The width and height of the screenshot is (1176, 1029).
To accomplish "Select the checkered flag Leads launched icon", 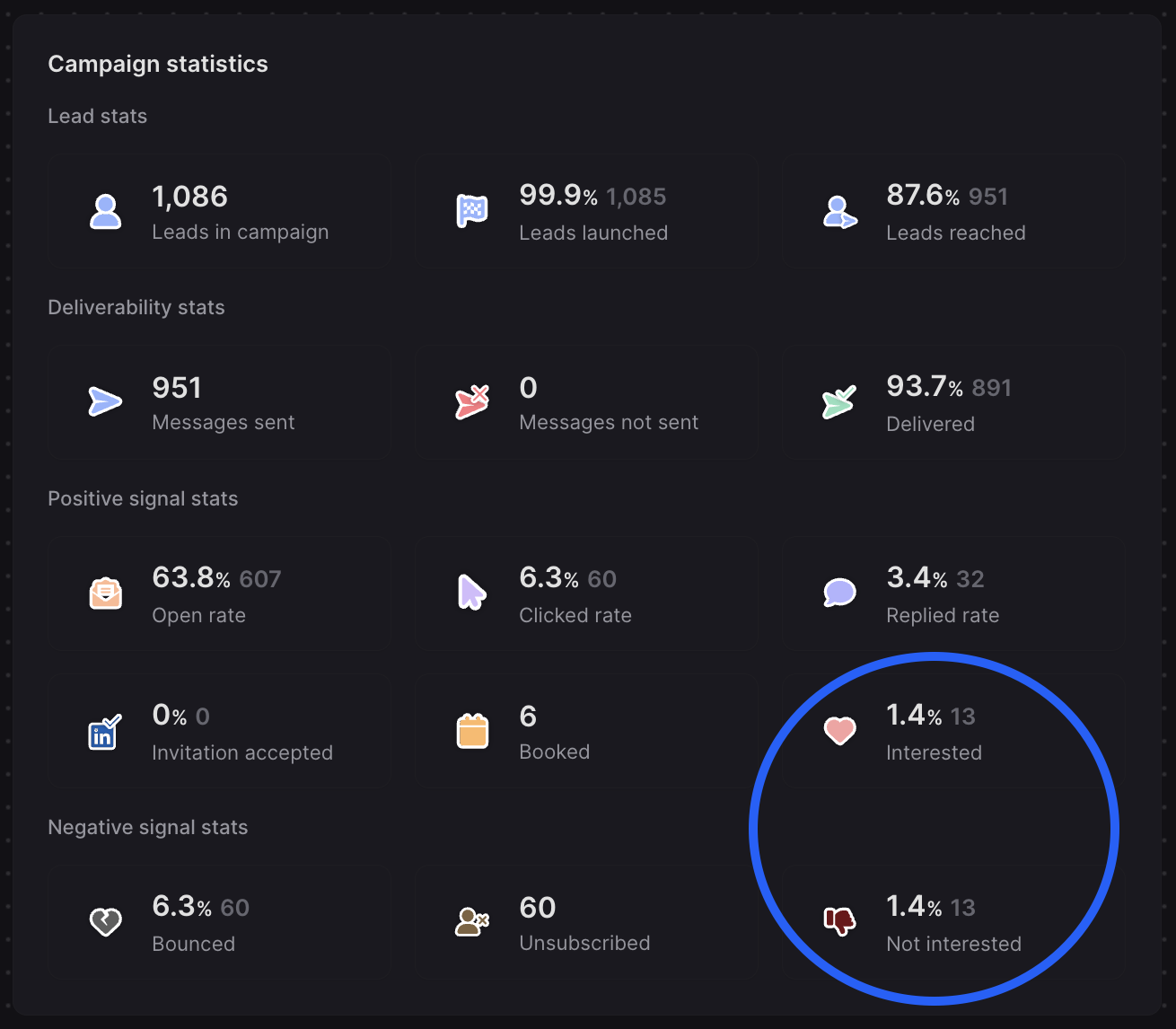I will tap(473, 212).
